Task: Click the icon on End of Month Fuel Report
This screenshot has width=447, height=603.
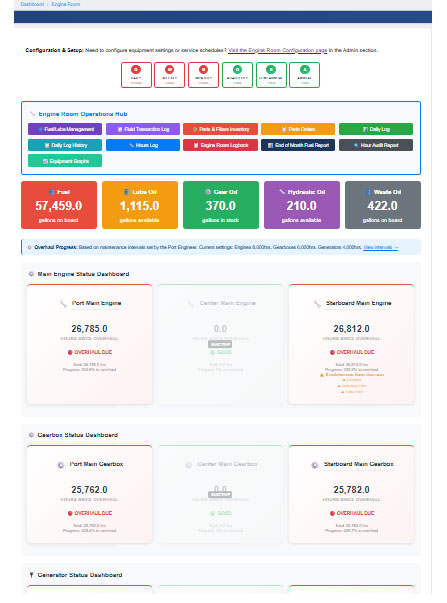Action: (270, 145)
